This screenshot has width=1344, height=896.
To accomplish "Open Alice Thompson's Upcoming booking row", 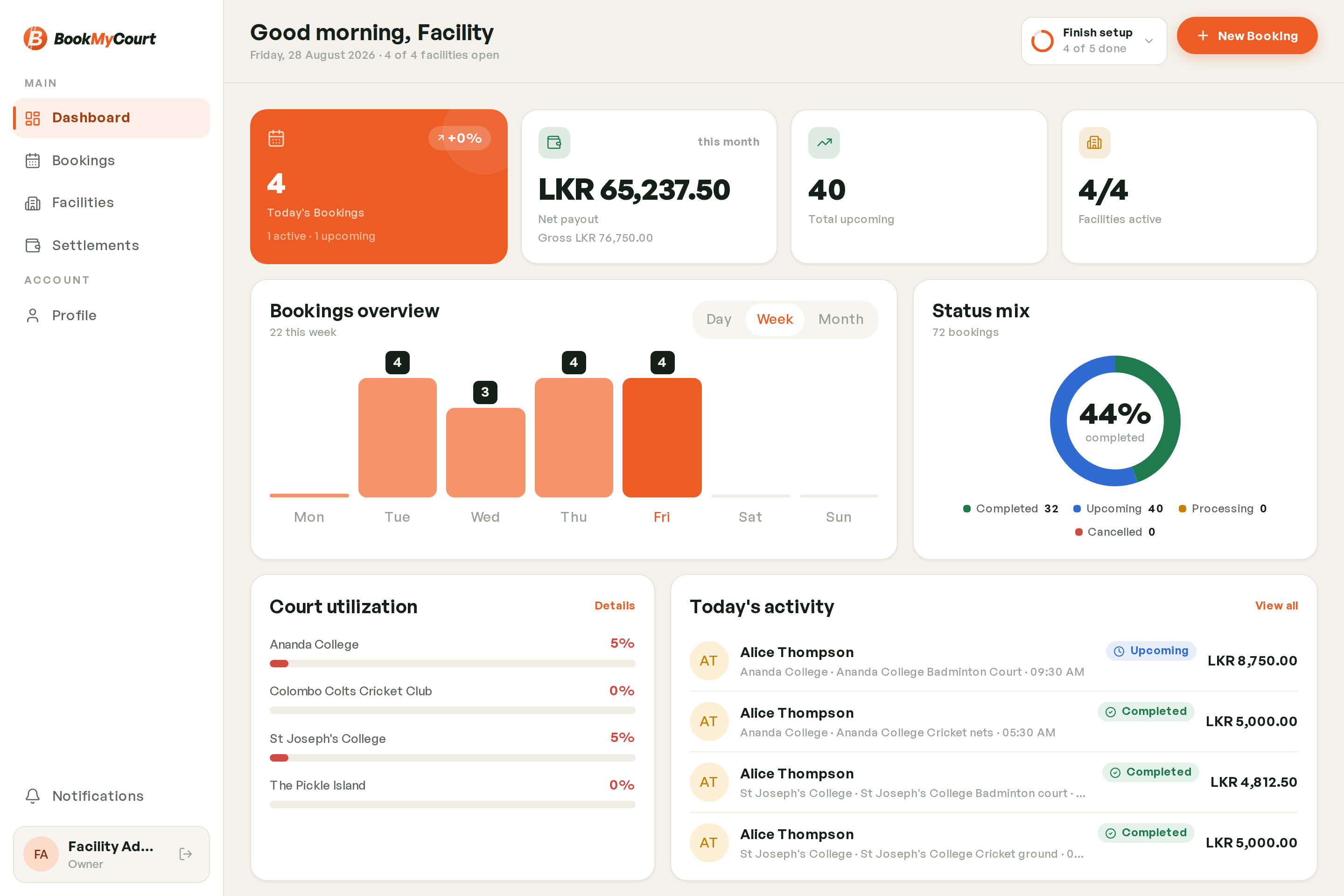I will [x=993, y=661].
